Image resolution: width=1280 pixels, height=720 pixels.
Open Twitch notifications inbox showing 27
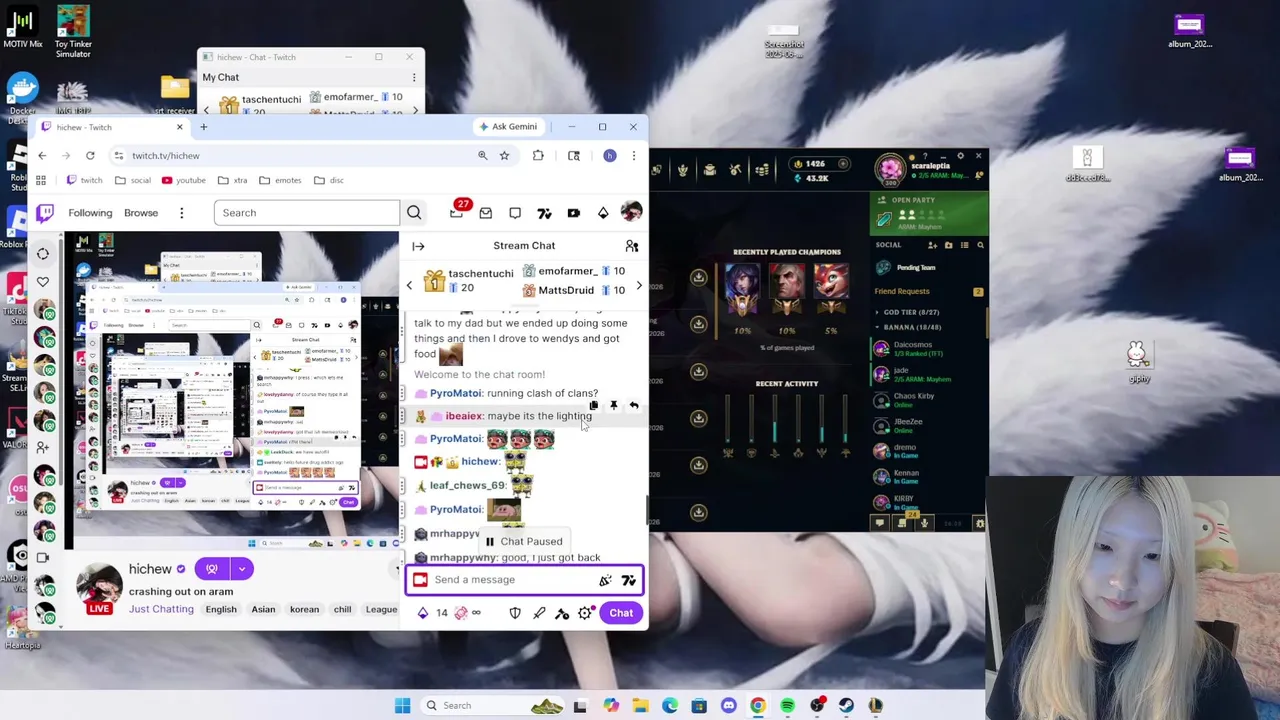[457, 211]
